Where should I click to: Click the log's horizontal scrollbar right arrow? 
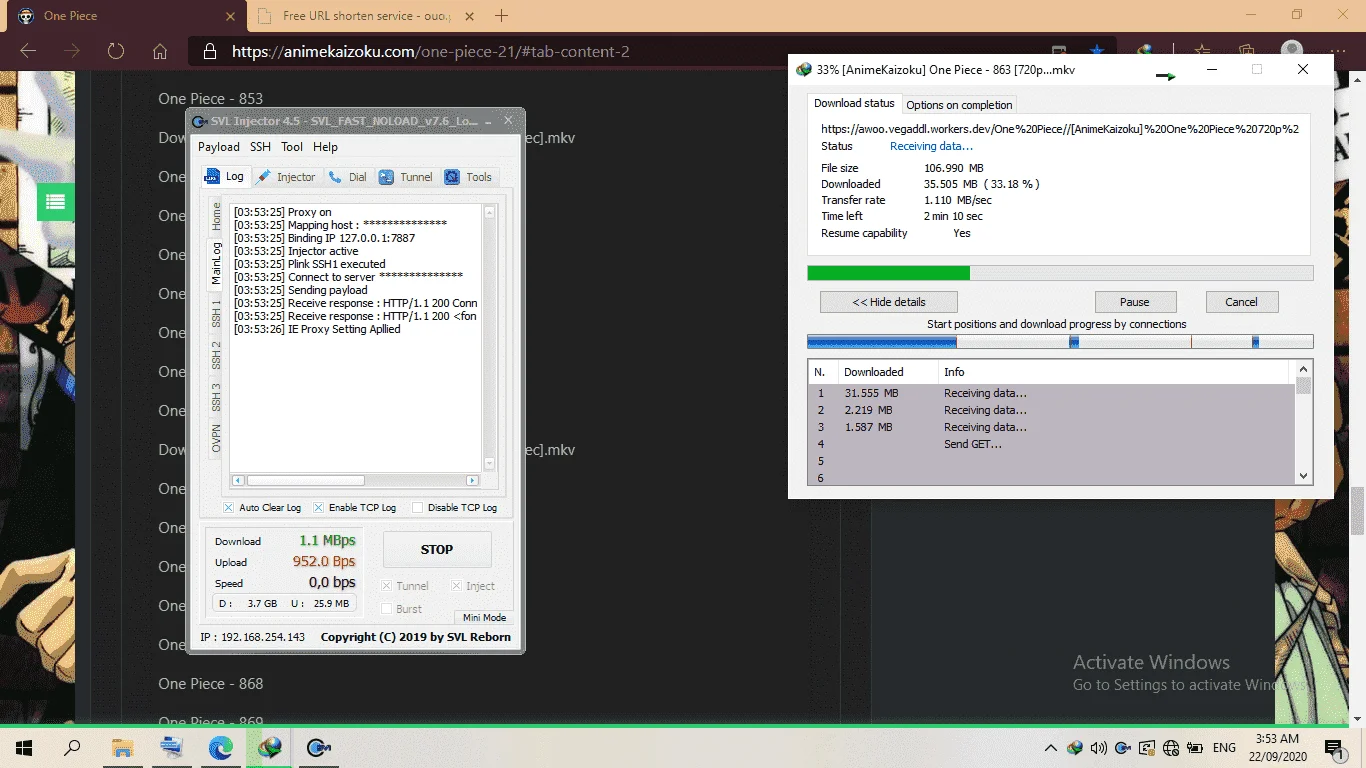pyautogui.click(x=473, y=480)
